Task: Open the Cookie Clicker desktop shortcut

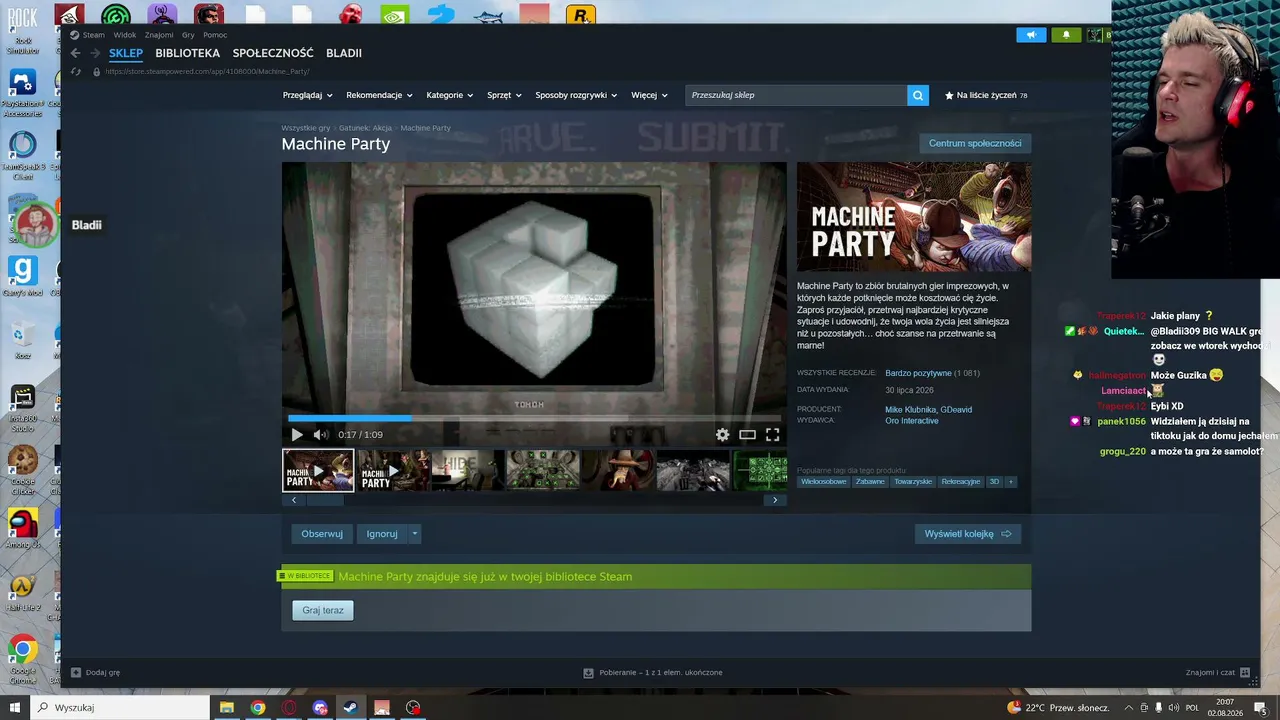Action: [22, 466]
